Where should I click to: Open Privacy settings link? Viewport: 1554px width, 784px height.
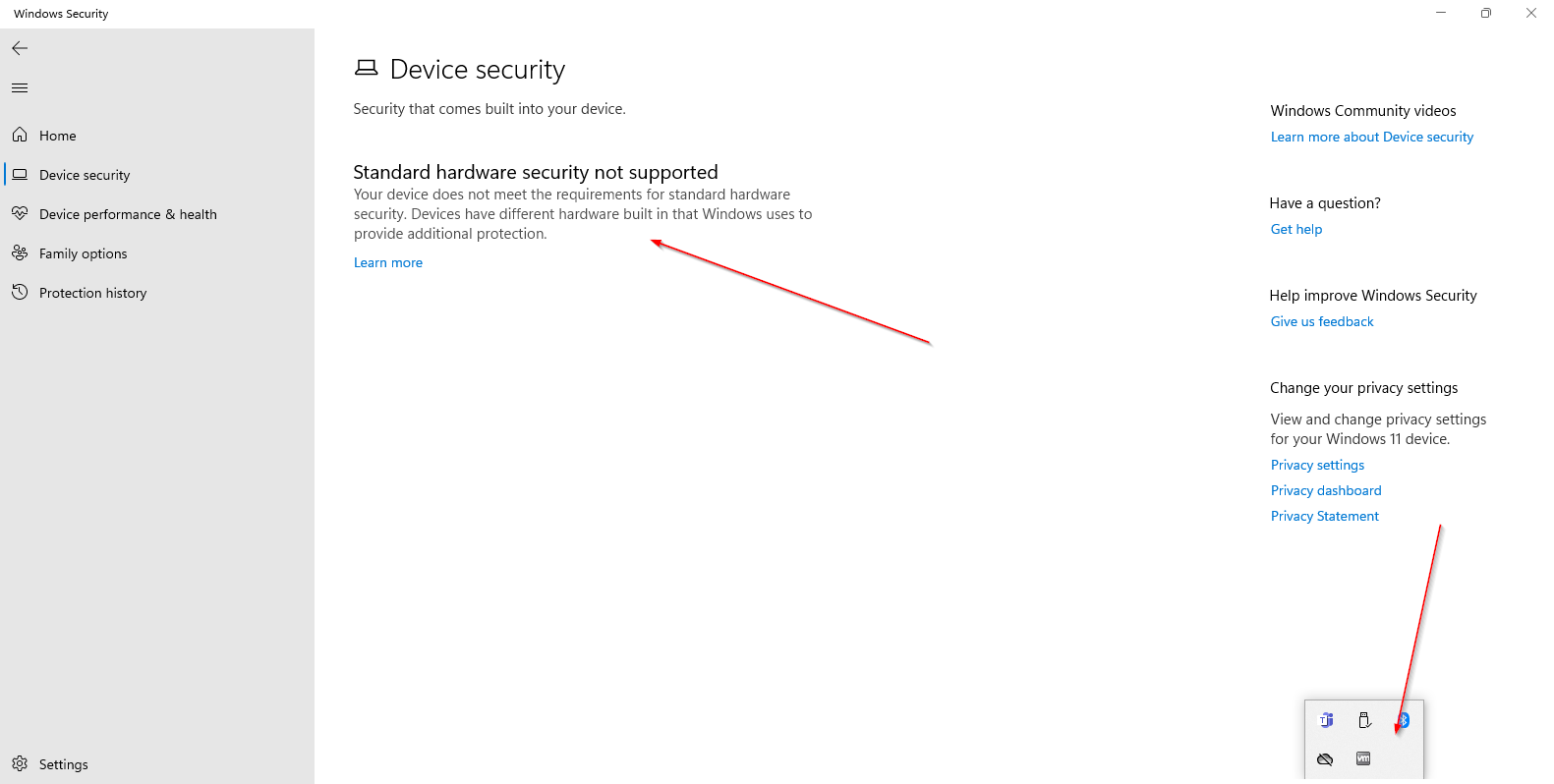click(1317, 465)
